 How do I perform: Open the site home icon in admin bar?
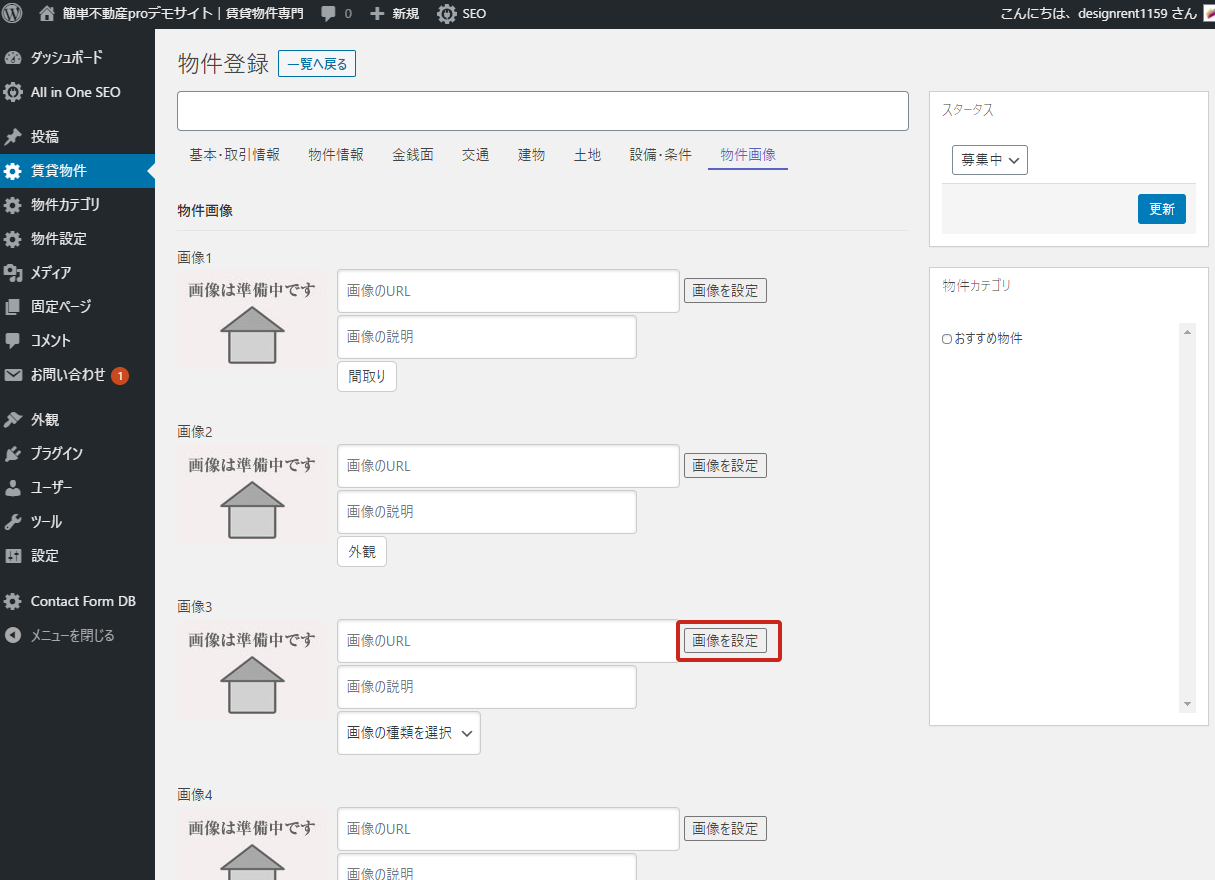coord(47,14)
